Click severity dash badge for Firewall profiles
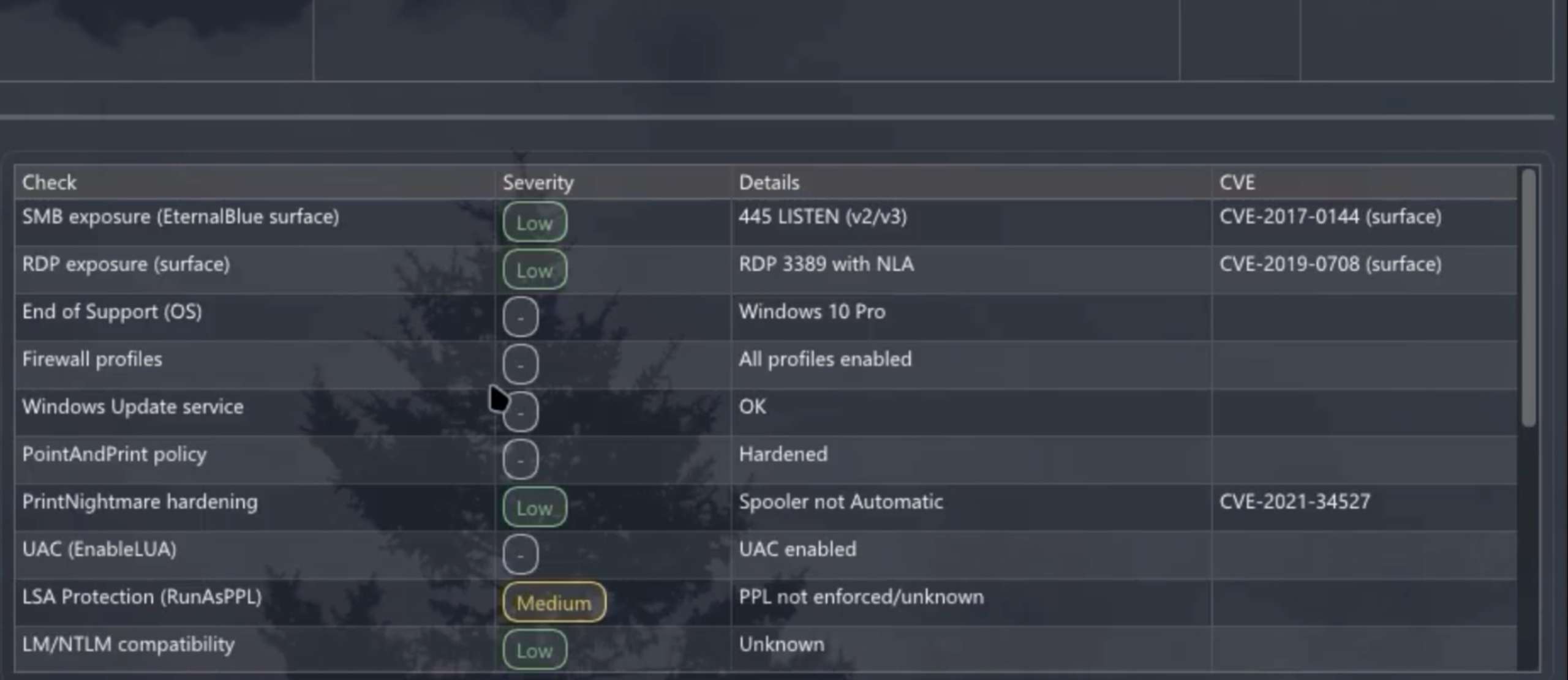Viewport: 1568px width, 680px height. (x=520, y=365)
